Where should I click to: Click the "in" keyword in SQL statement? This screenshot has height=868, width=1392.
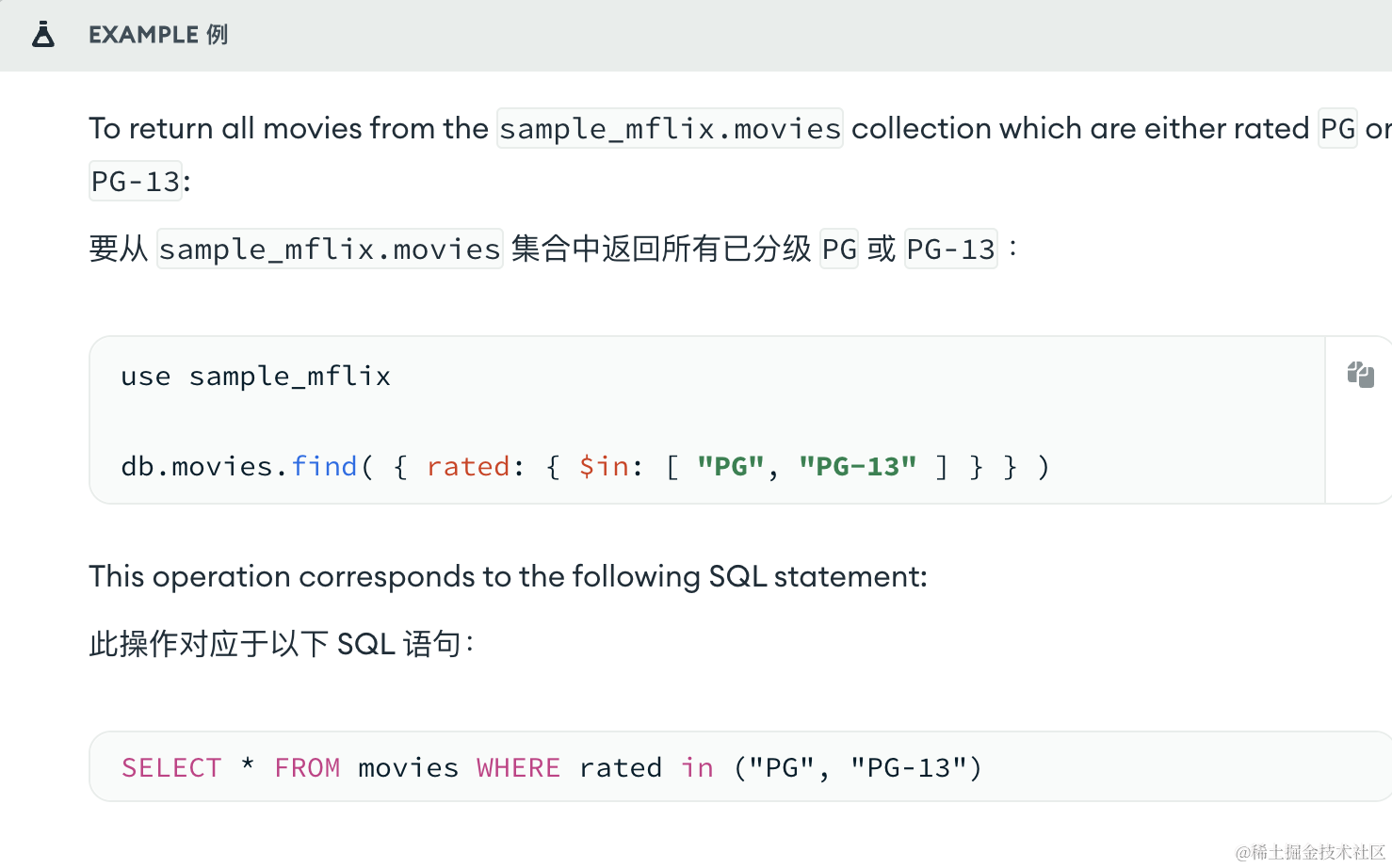(x=697, y=767)
